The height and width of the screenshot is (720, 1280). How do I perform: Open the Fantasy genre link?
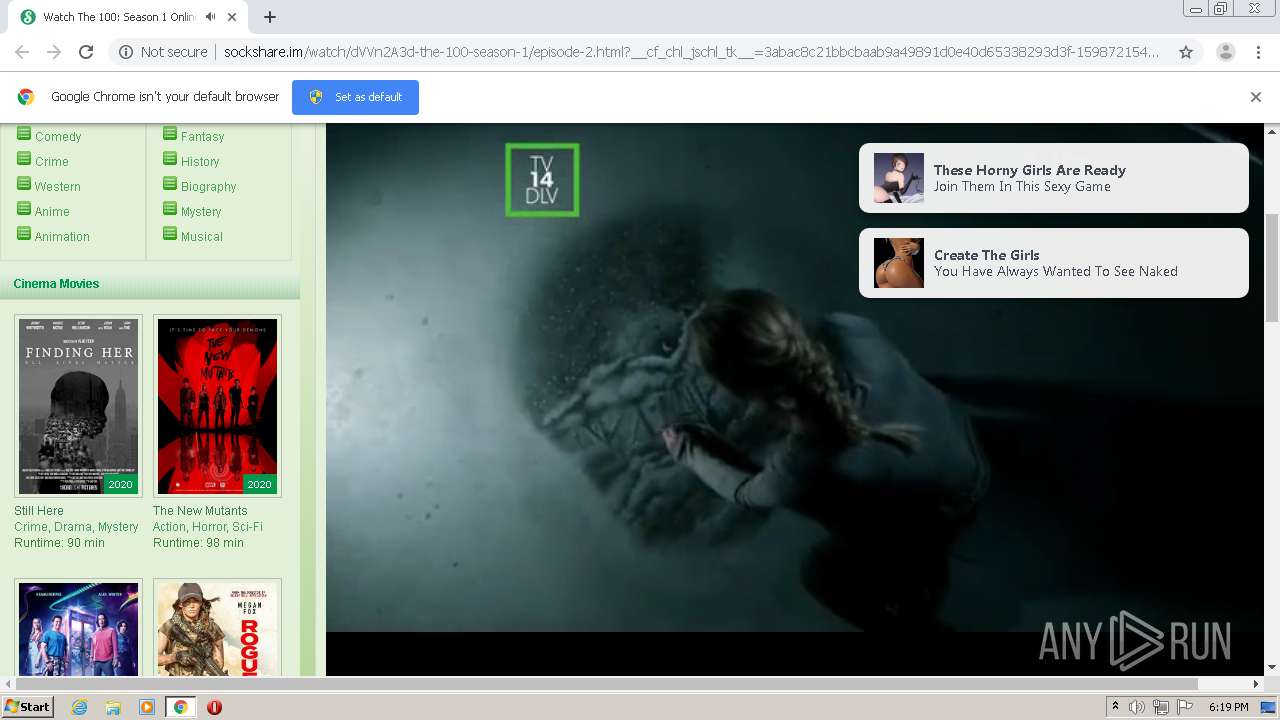(202, 137)
